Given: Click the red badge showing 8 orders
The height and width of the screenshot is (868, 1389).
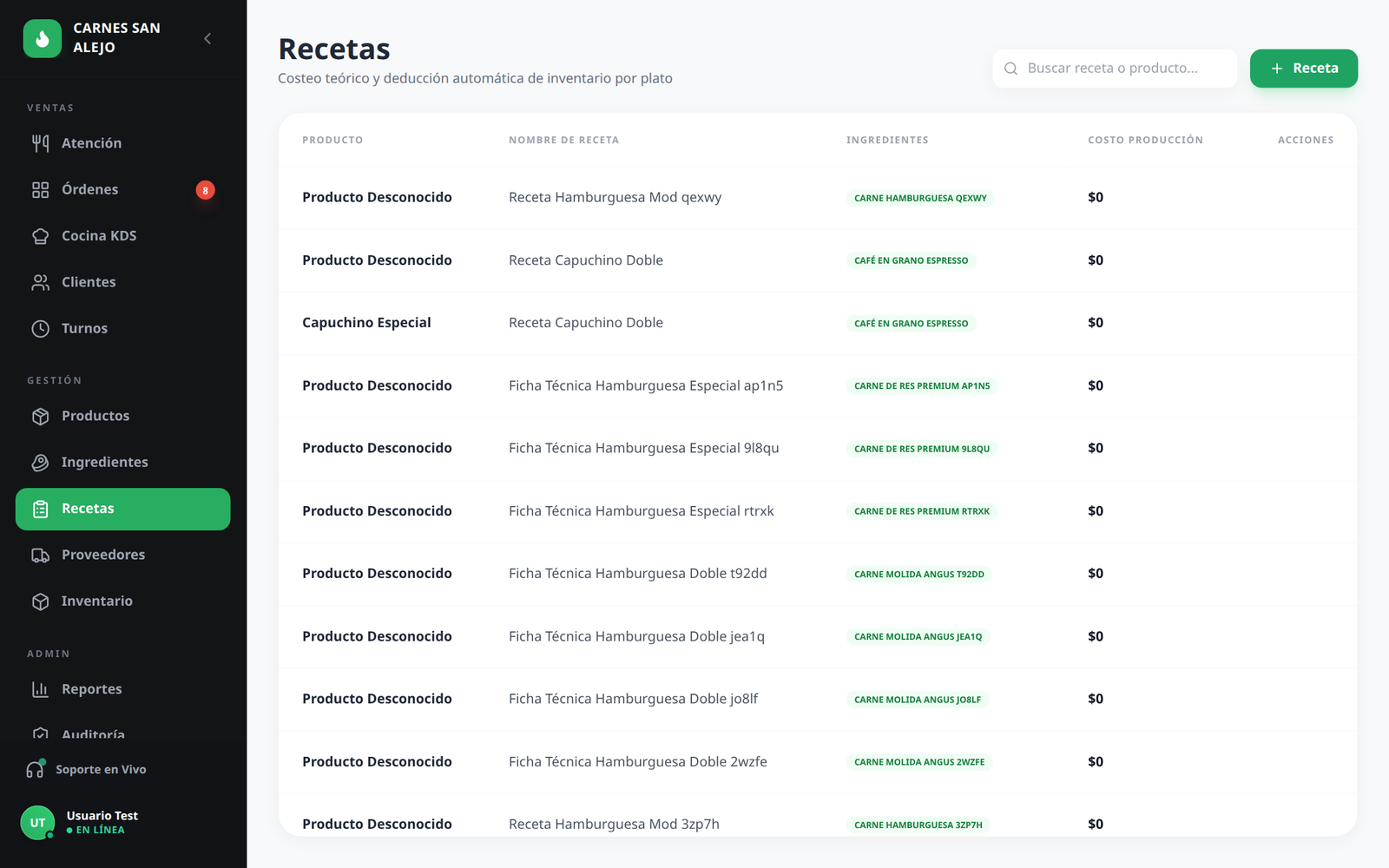Looking at the screenshot, I should tap(205, 190).
